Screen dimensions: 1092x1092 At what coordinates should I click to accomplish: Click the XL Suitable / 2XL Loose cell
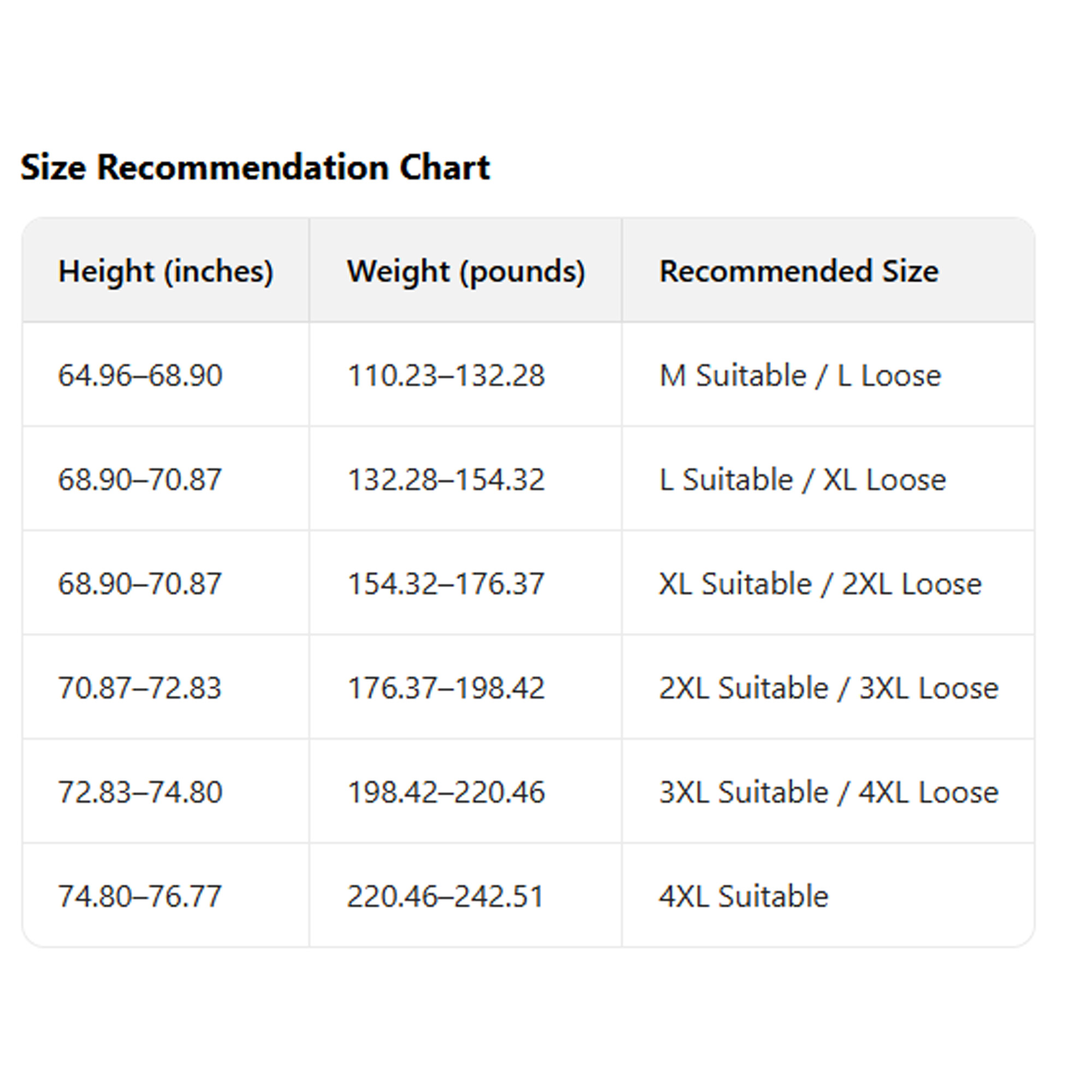point(820,583)
